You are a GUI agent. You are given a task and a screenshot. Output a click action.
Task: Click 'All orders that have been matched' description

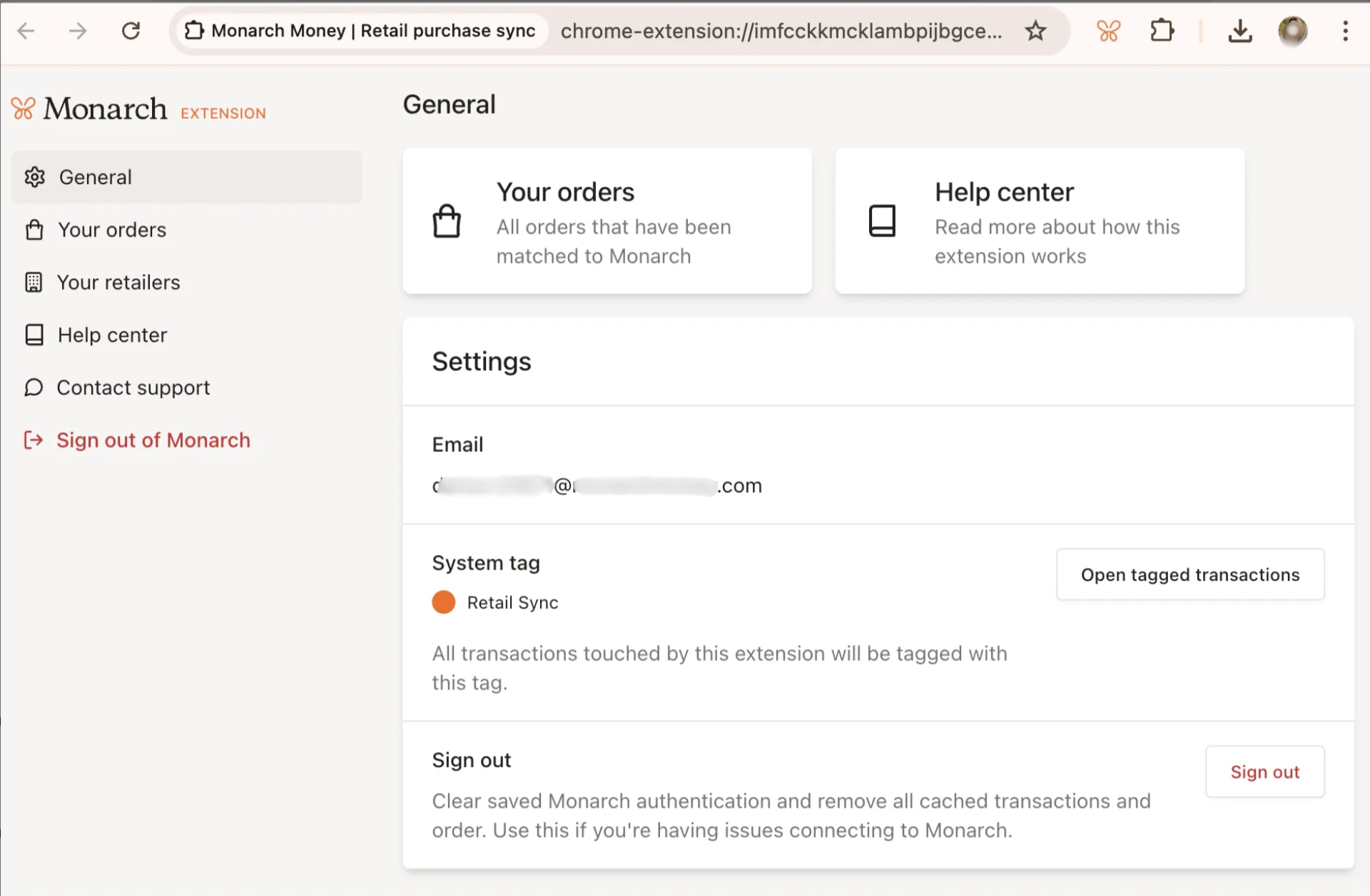click(614, 241)
